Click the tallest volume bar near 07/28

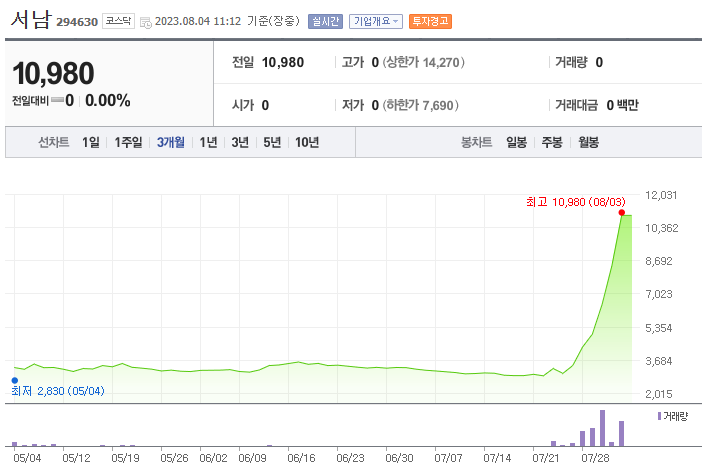point(602,428)
